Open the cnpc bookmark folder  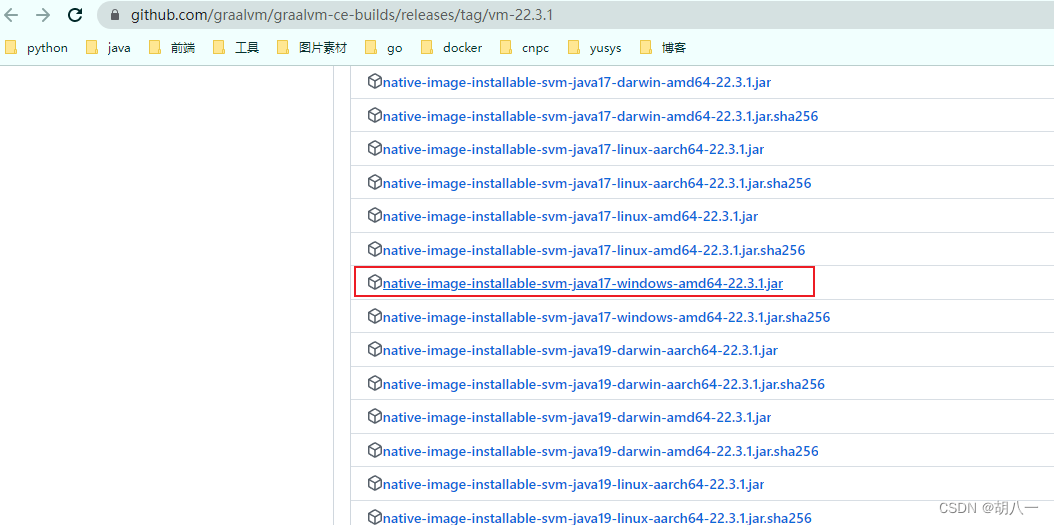pos(525,48)
